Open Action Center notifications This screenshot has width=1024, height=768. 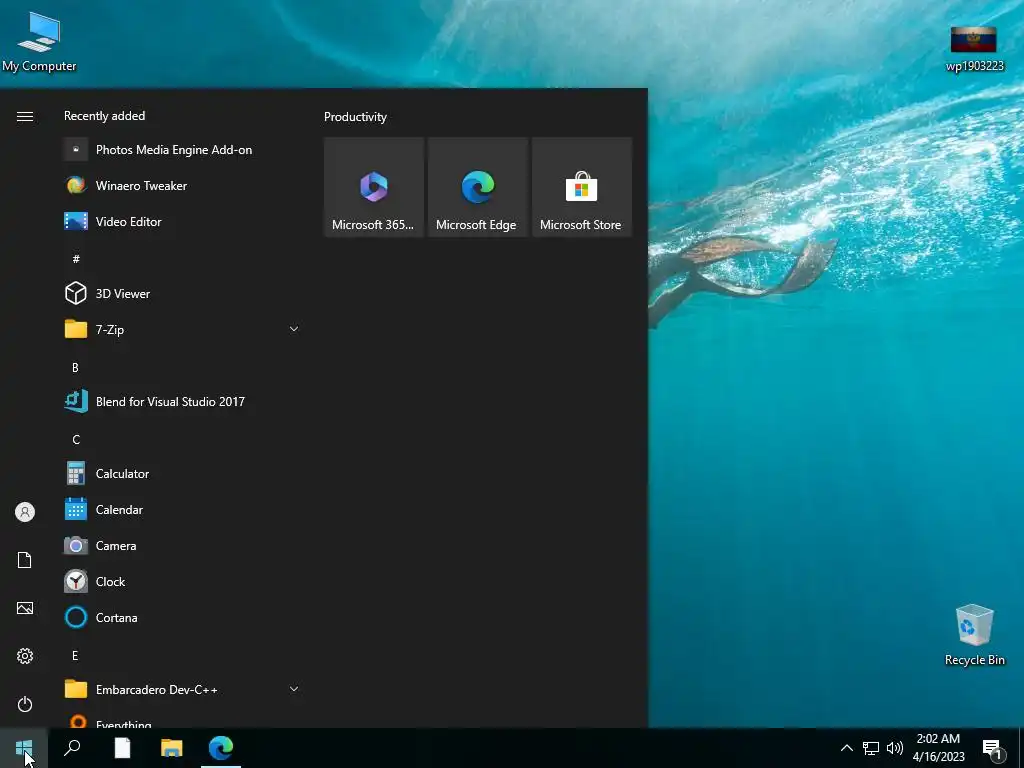coord(992,749)
